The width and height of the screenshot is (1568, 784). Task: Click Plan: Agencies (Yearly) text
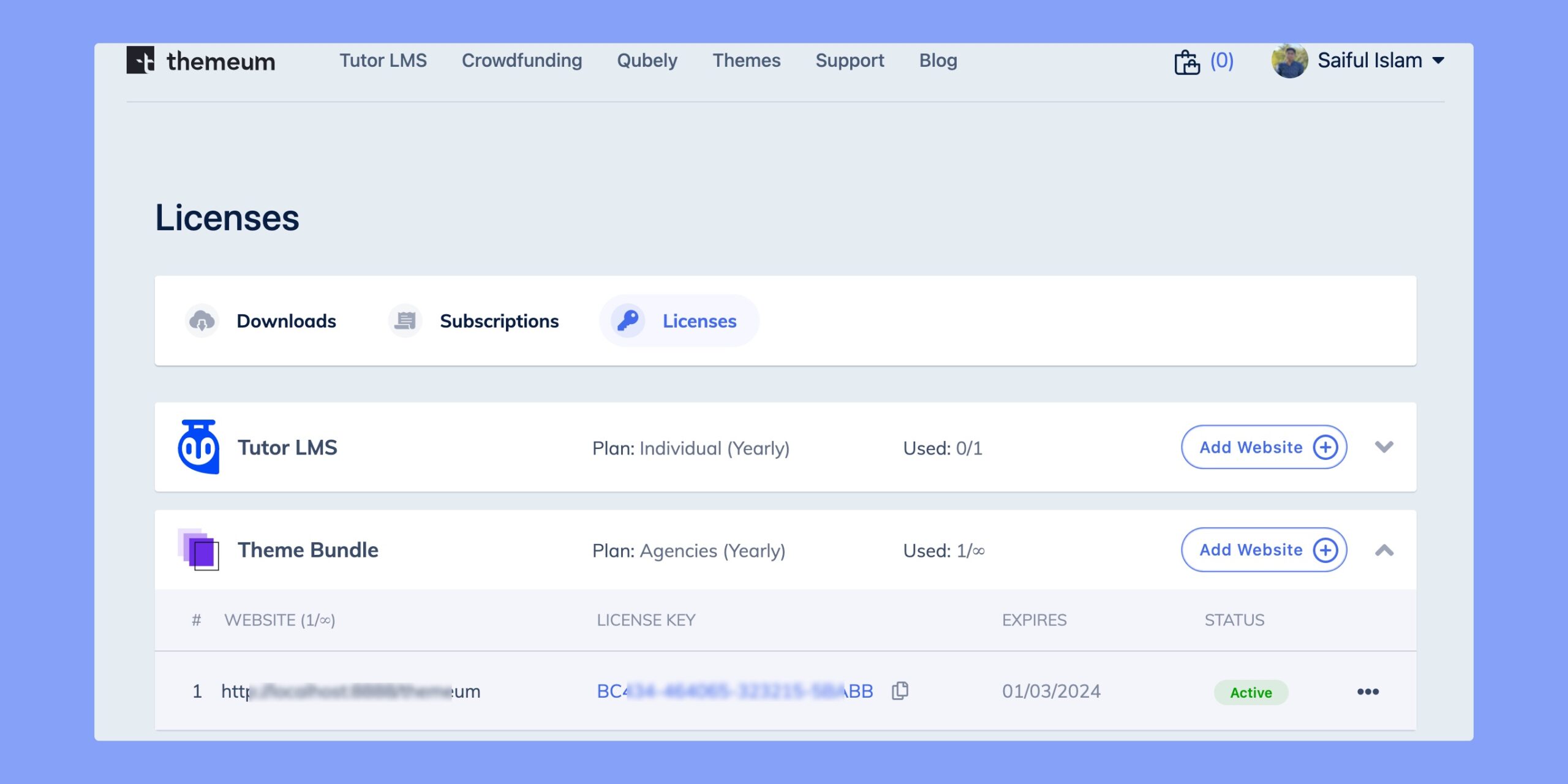[688, 550]
